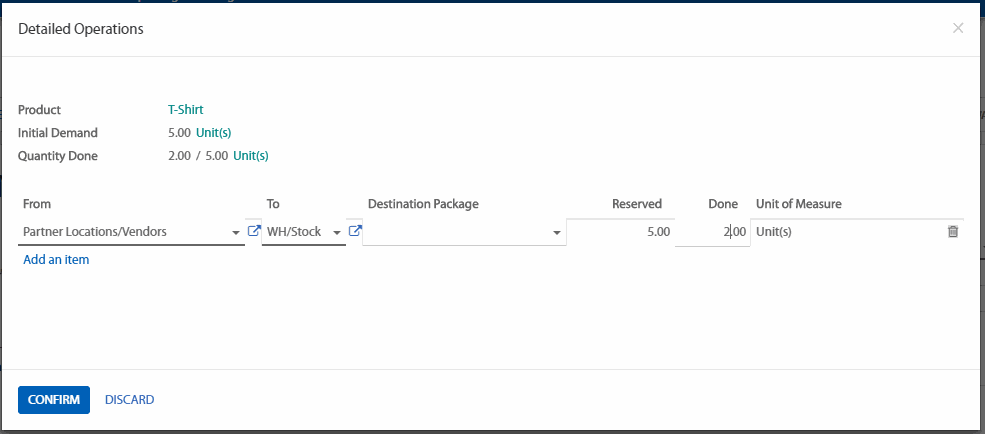Sort by the Reserved column header
The width and height of the screenshot is (985, 434).
pyautogui.click(x=637, y=204)
